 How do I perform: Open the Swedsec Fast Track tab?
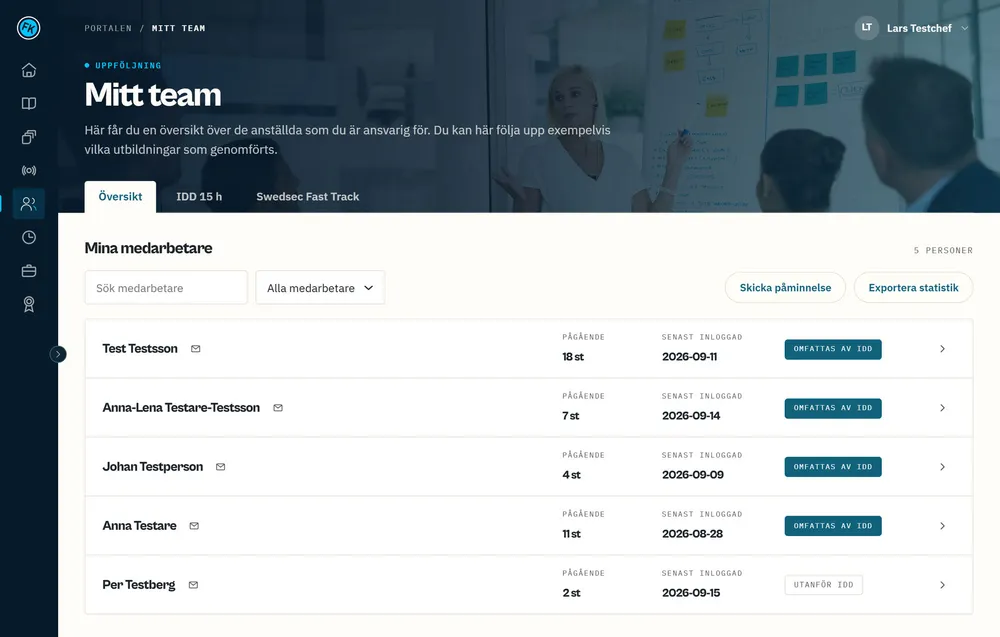[x=307, y=197]
